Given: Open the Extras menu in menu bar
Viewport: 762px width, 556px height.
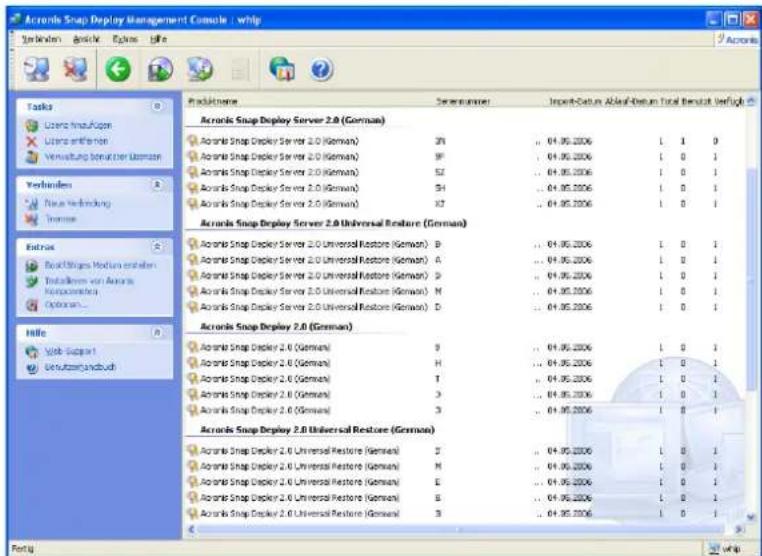Looking at the screenshot, I should (125, 39).
